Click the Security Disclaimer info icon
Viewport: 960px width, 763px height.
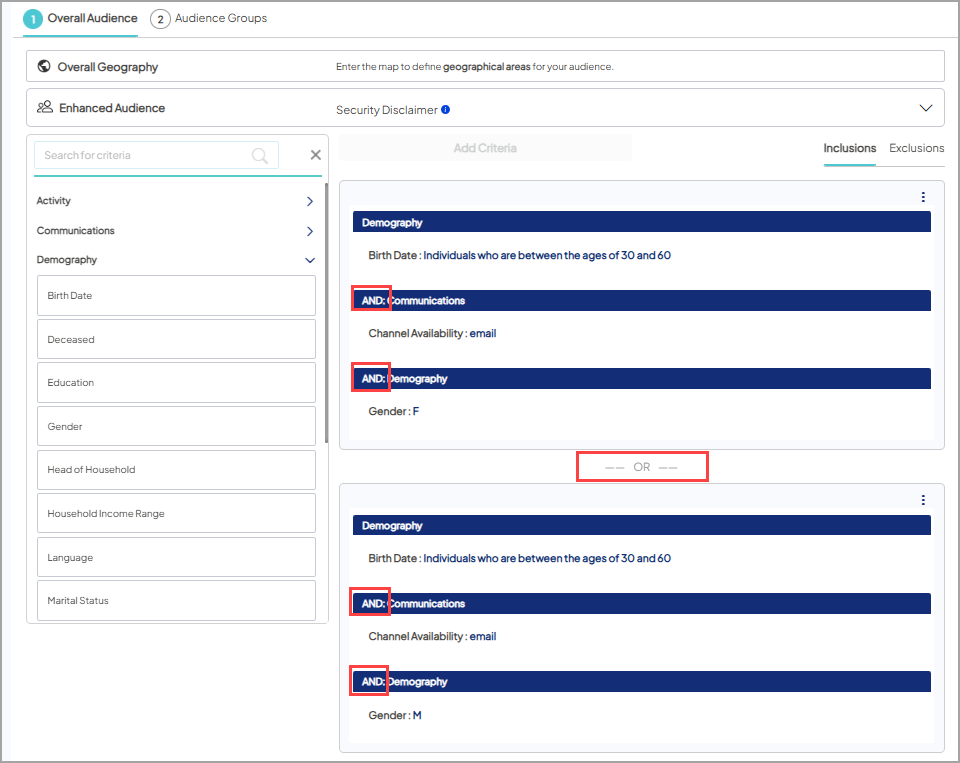(x=446, y=110)
